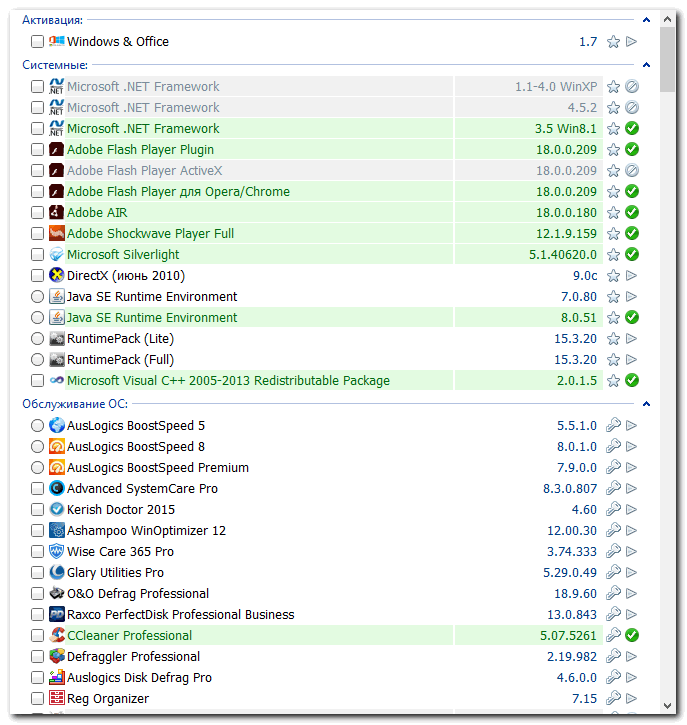Click the star icon for Windows & Office
The height and width of the screenshot is (725, 687).
click(x=613, y=42)
